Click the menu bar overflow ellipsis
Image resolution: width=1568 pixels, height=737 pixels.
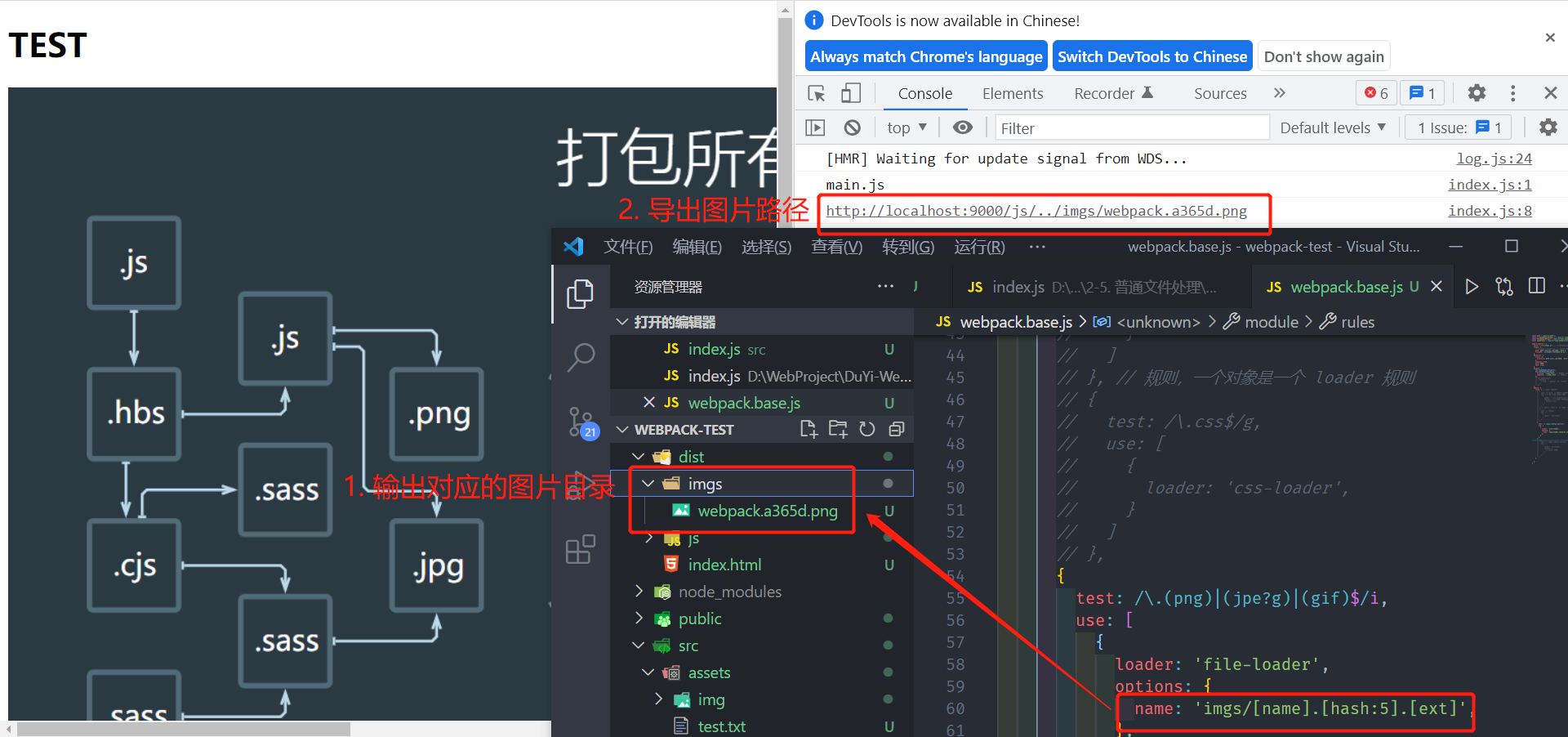1037,247
